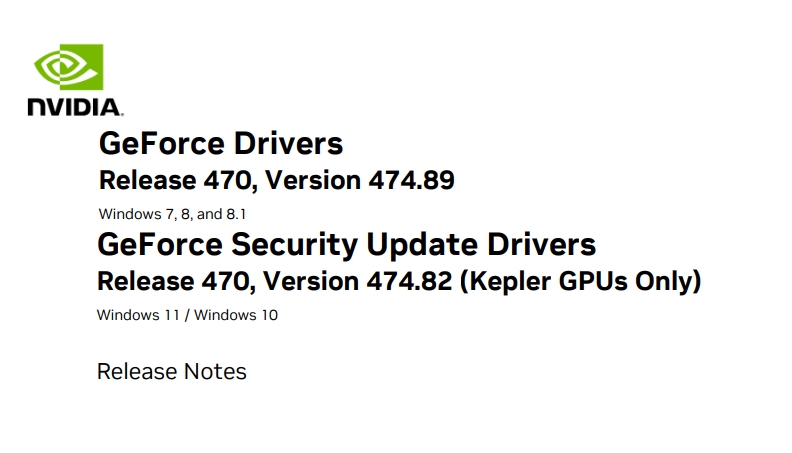The width and height of the screenshot is (792, 453).
Task: Click the Windows 10 text
Action: point(236,315)
